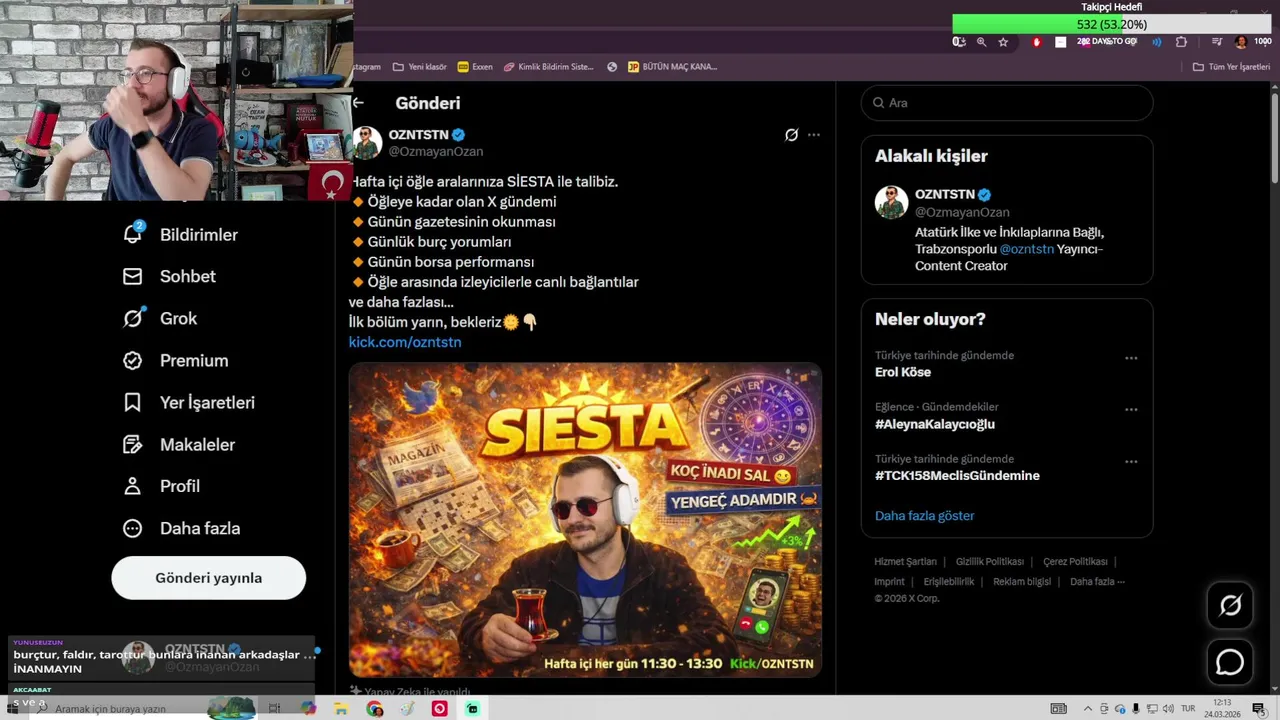Show hidden system tray icons
1280x720 pixels.
tap(1088, 709)
